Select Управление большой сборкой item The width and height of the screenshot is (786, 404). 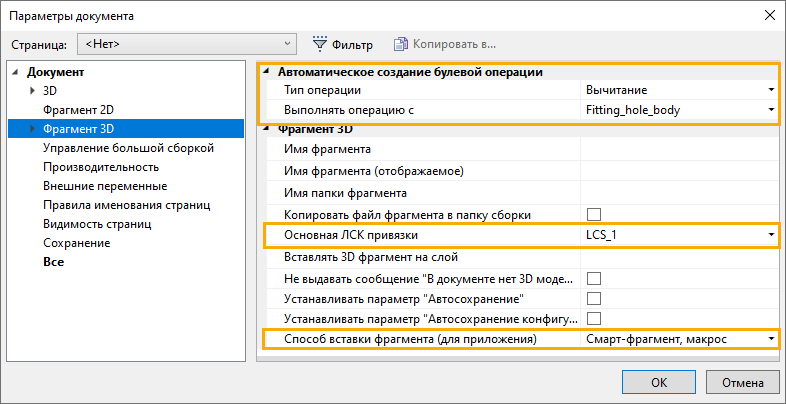pos(128,148)
